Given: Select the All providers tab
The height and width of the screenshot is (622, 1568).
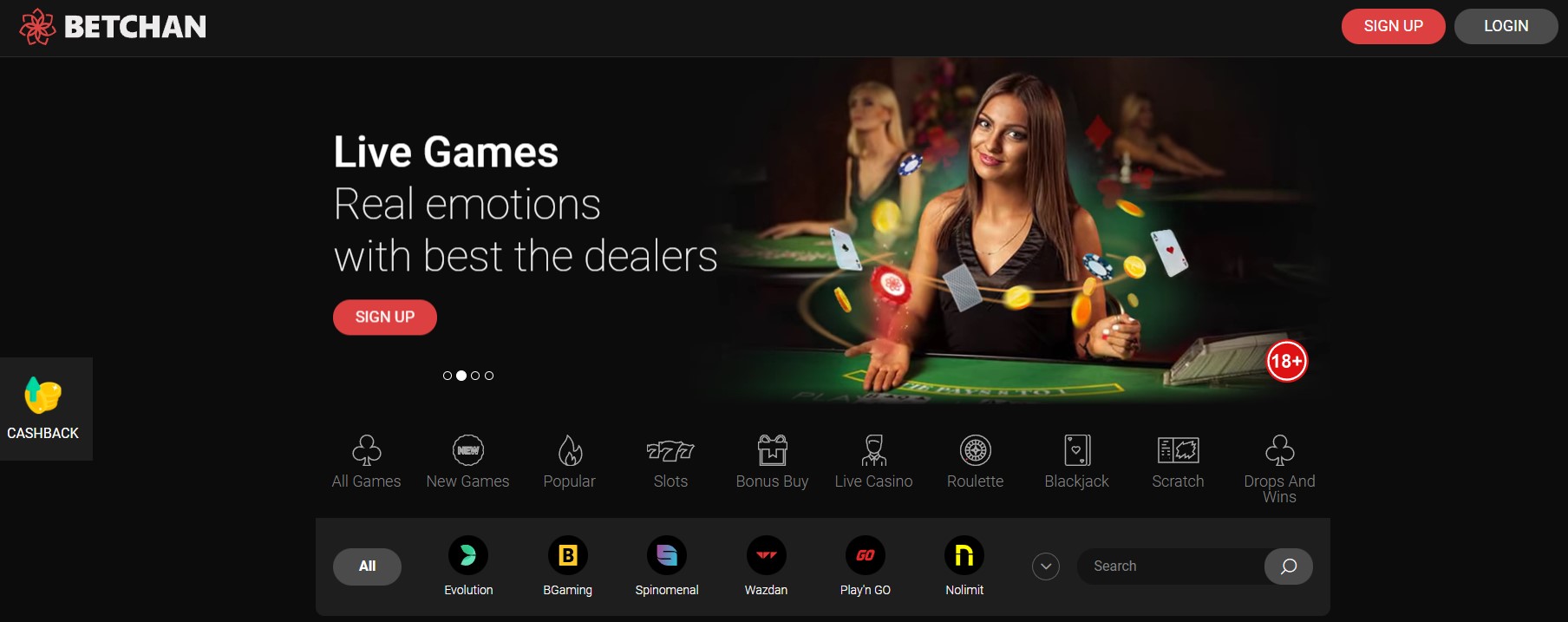Looking at the screenshot, I should [367, 566].
